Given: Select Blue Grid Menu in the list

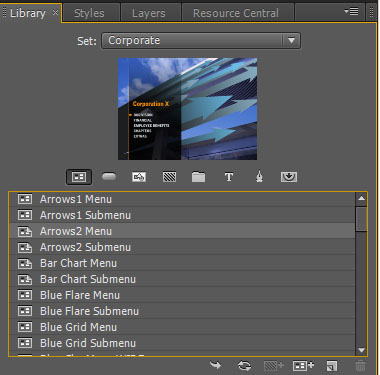Looking at the screenshot, I should click(x=182, y=327).
